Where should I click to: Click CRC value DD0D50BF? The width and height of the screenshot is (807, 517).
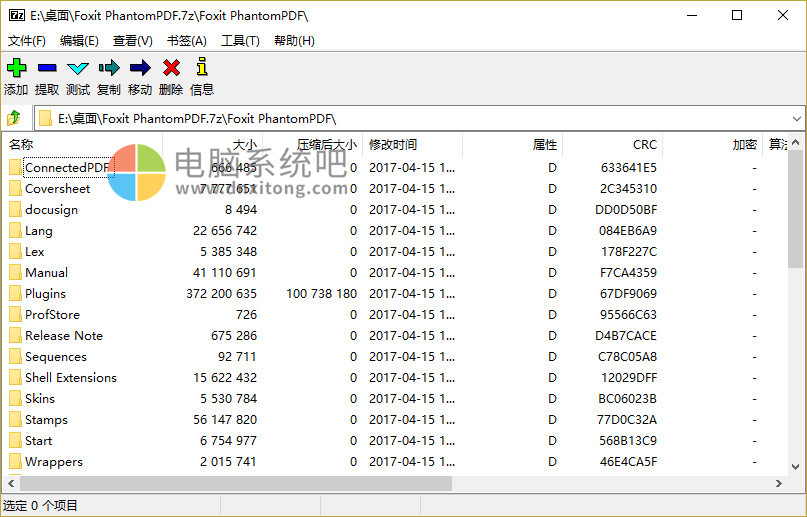[x=626, y=210]
